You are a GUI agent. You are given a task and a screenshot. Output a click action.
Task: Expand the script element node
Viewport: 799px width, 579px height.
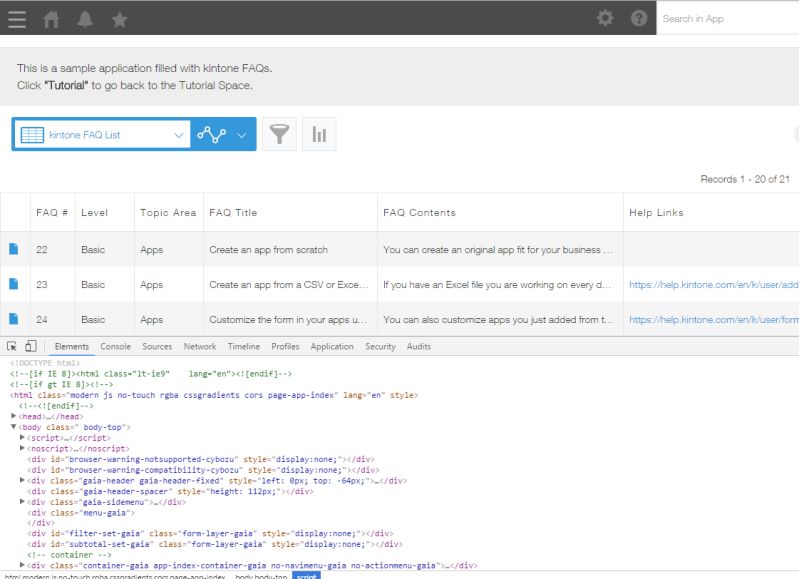(22, 437)
